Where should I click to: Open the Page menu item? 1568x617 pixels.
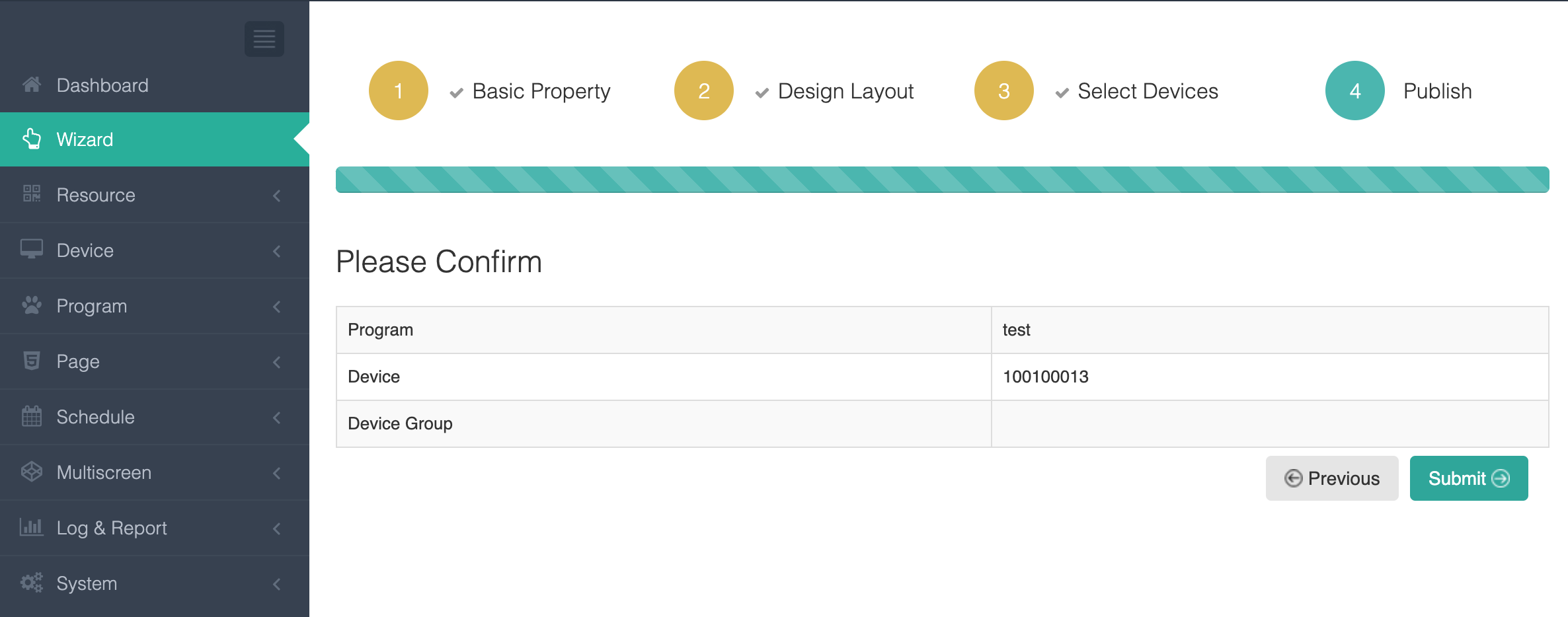pyautogui.click(x=78, y=361)
